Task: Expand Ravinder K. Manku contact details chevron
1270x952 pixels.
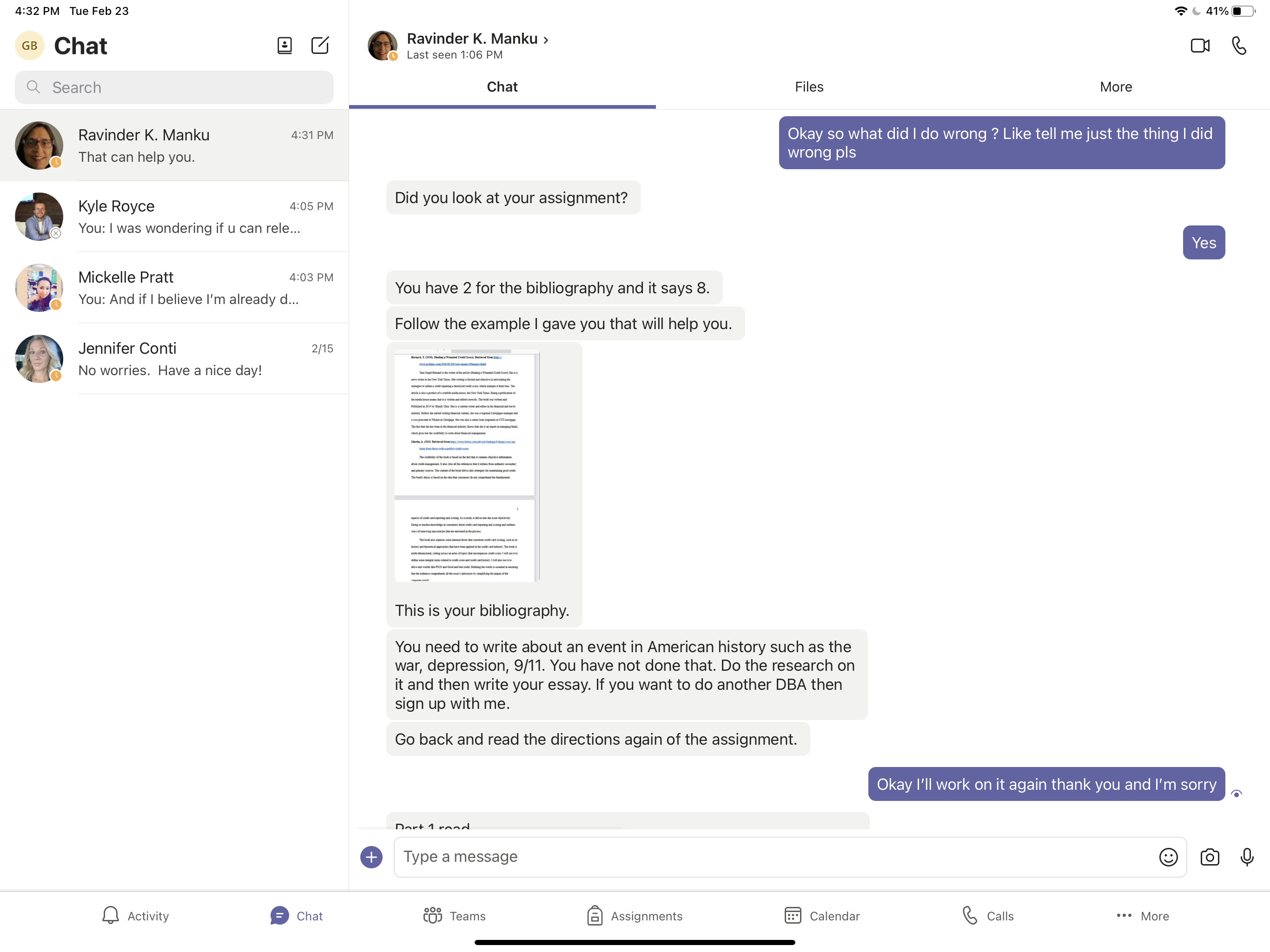Action: click(546, 40)
